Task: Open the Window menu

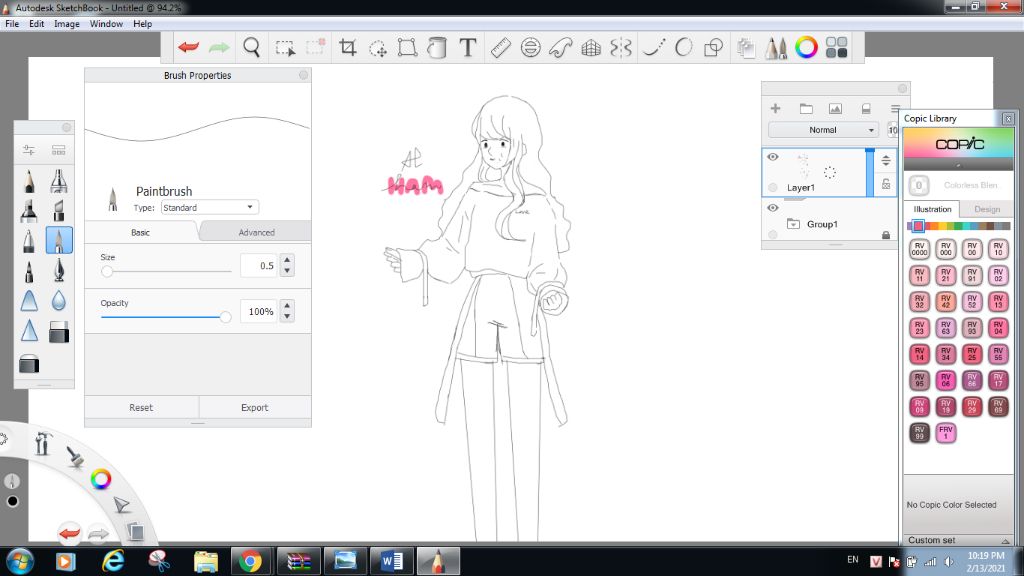Action: click(106, 24)
